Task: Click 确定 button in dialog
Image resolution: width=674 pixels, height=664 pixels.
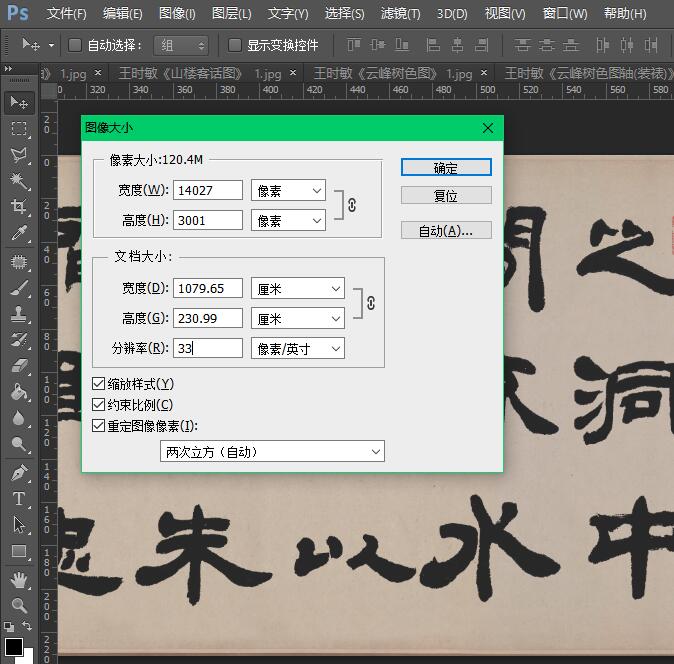Action: tap(446, 168)
